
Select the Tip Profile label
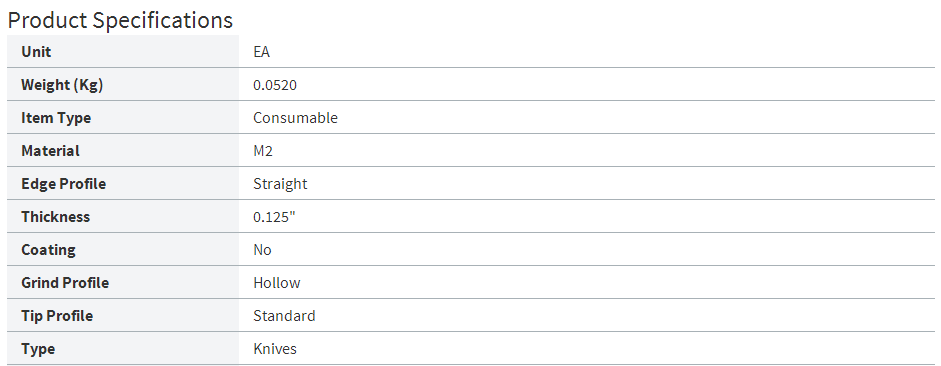(x=57, y=316)
